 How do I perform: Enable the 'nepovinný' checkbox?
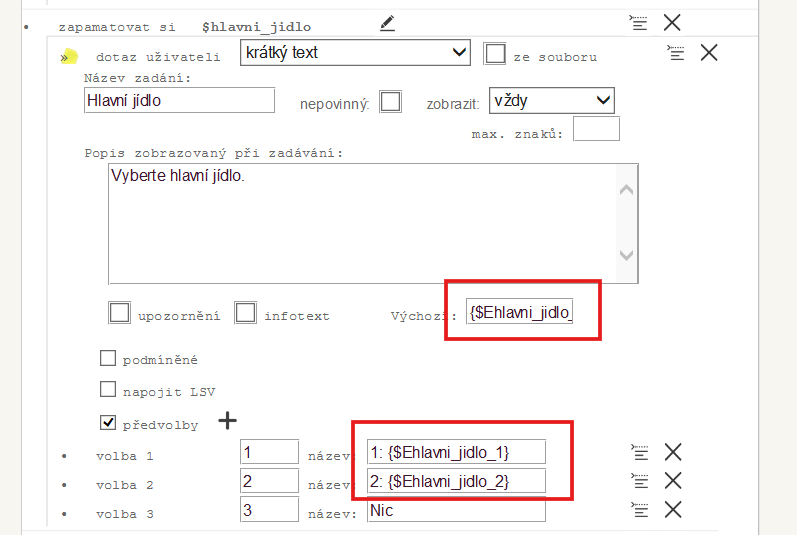pyautogui.click(x=390, y=102)
